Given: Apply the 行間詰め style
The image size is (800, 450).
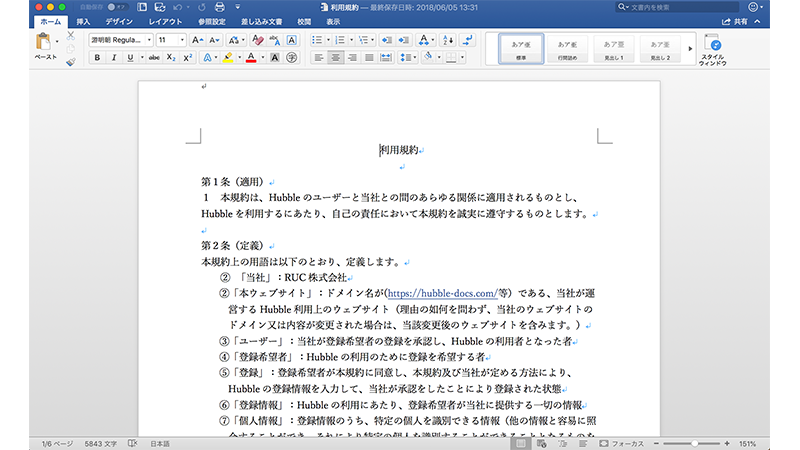Looking at the screenshot, I should 567,49.
